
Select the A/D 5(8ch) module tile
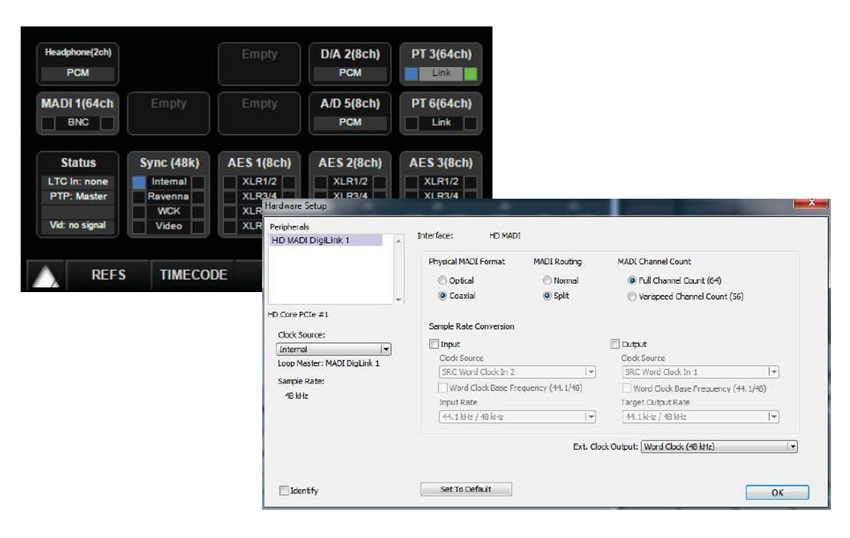tap(350, 113)
